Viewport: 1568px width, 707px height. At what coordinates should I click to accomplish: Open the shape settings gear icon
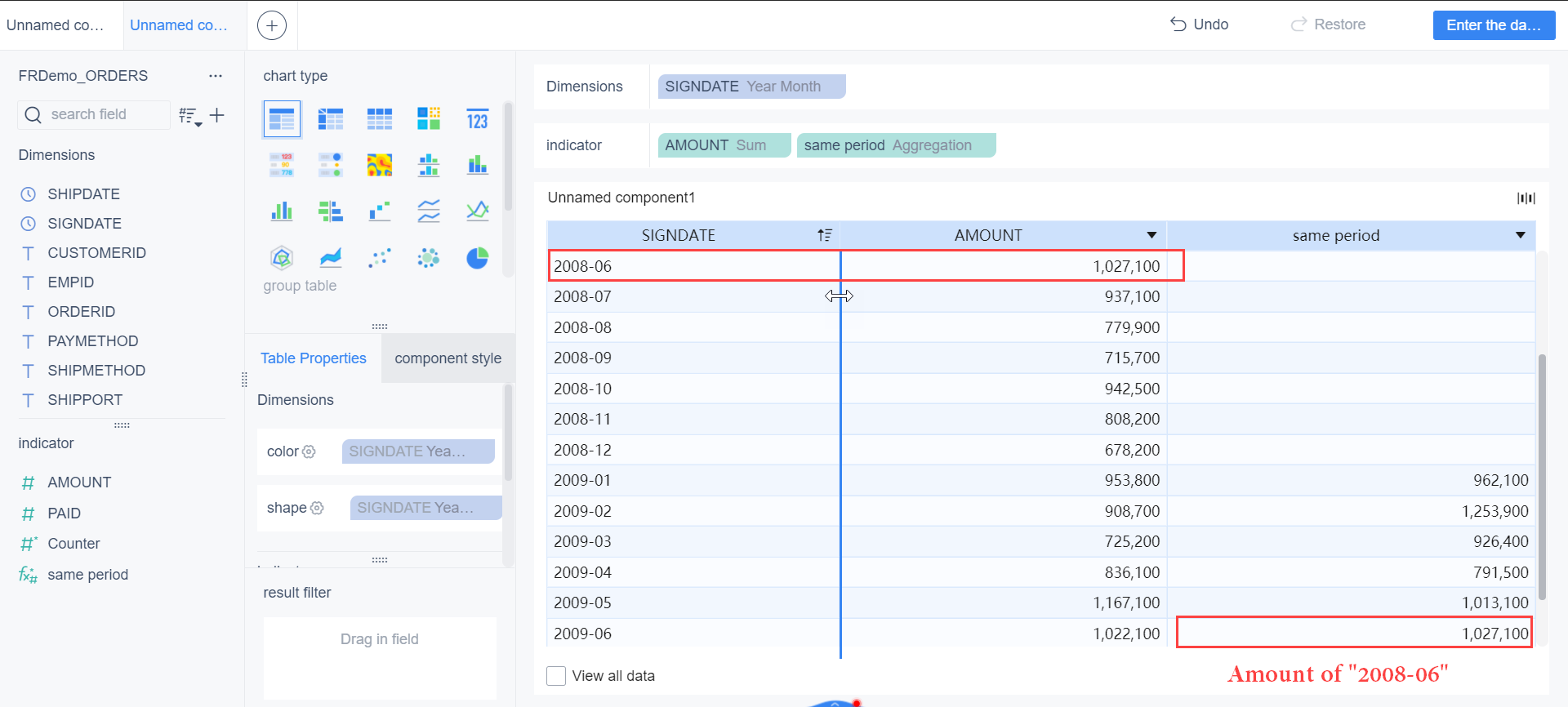[x=317, y=508]
